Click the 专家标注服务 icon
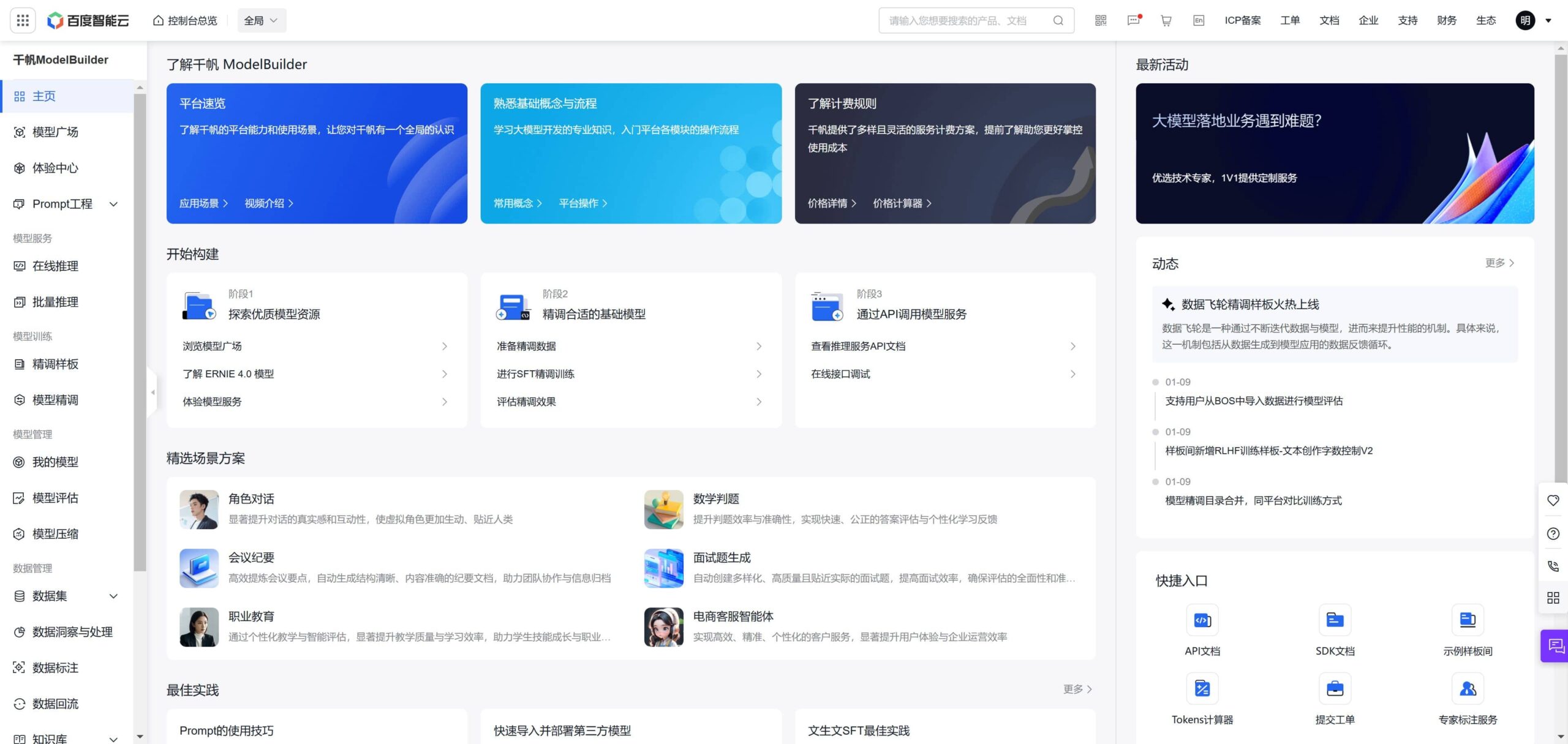This screenshot has height=744, width=1568. click(1468, 689)
